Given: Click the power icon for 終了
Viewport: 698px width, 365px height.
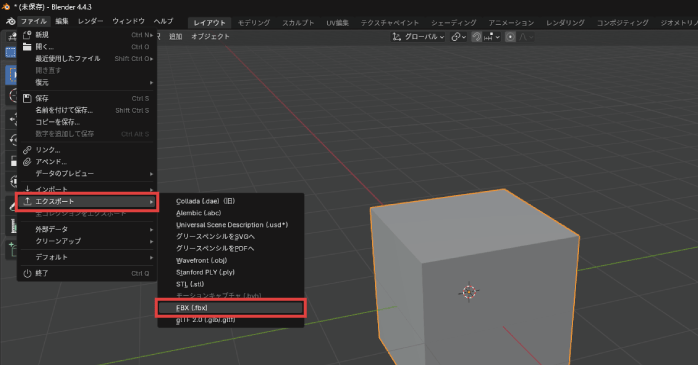Looking at the screenshot, I should coord(27,273).
